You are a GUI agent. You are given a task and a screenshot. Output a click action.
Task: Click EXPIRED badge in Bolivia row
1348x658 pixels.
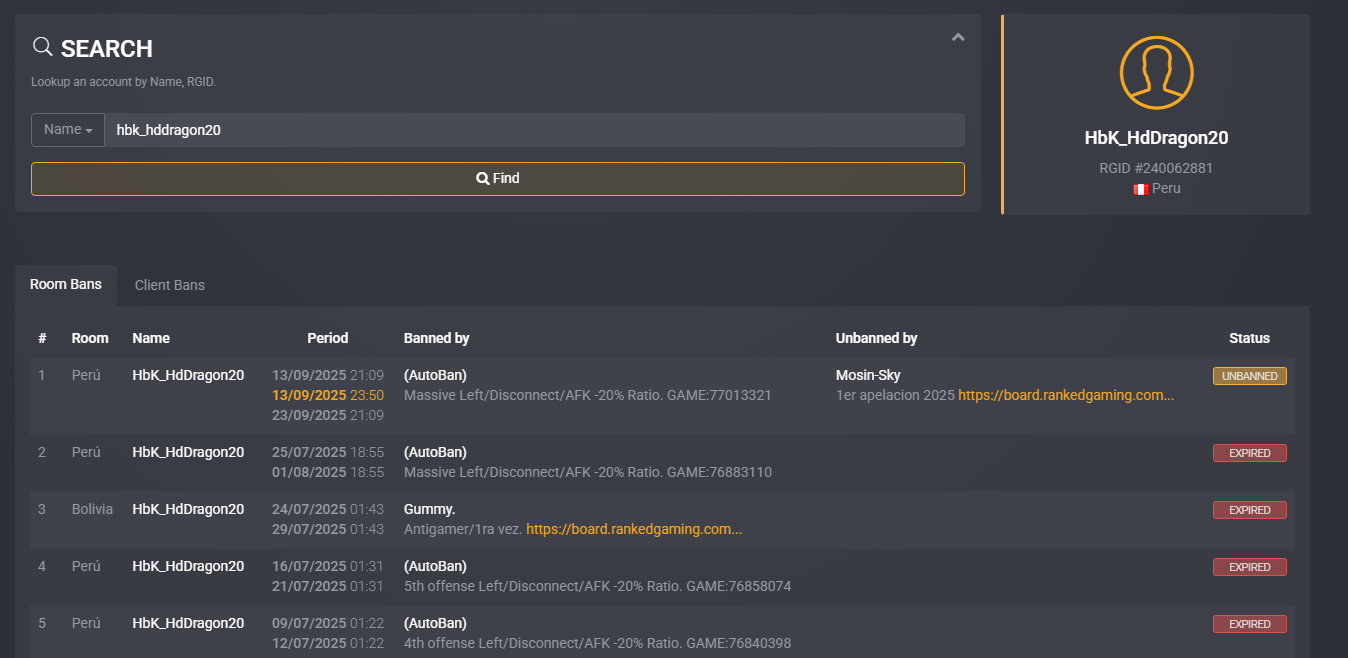click(1250, 510)
